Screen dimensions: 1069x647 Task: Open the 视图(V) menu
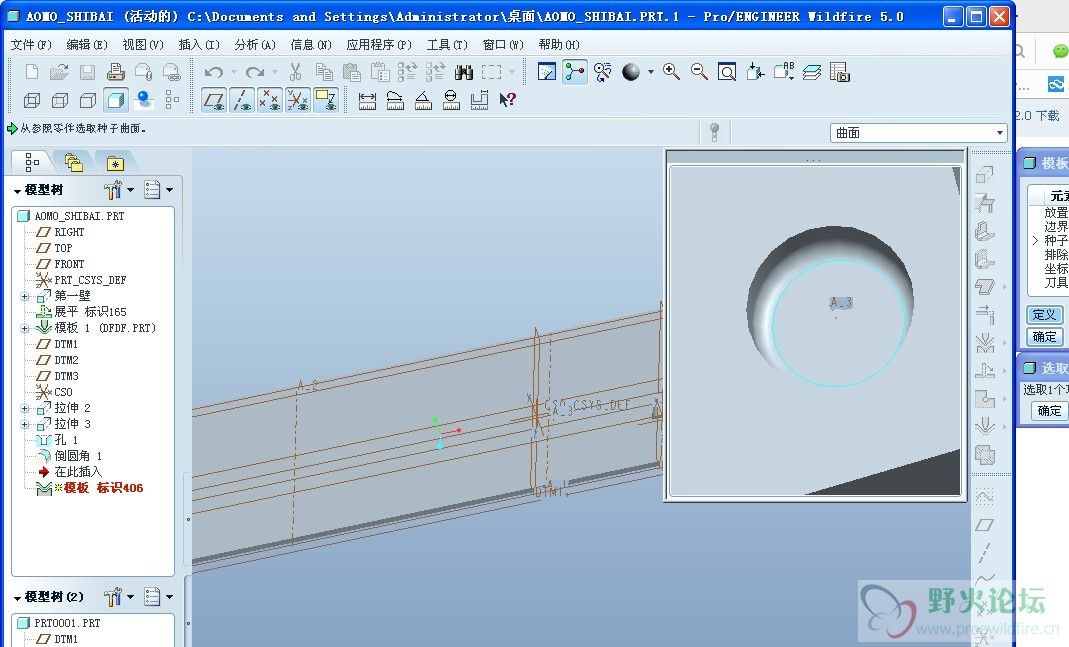pos(142,45)
